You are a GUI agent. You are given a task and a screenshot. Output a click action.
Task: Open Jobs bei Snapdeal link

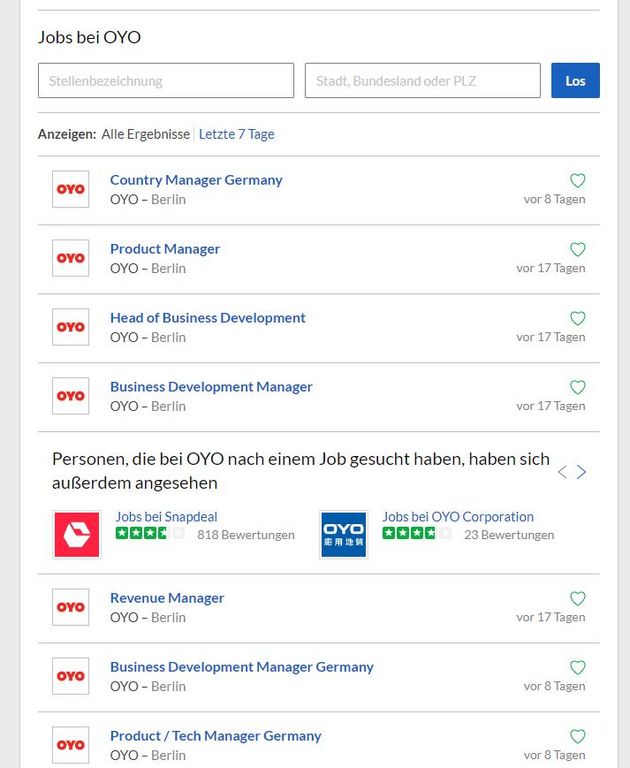tap(166, 517)
